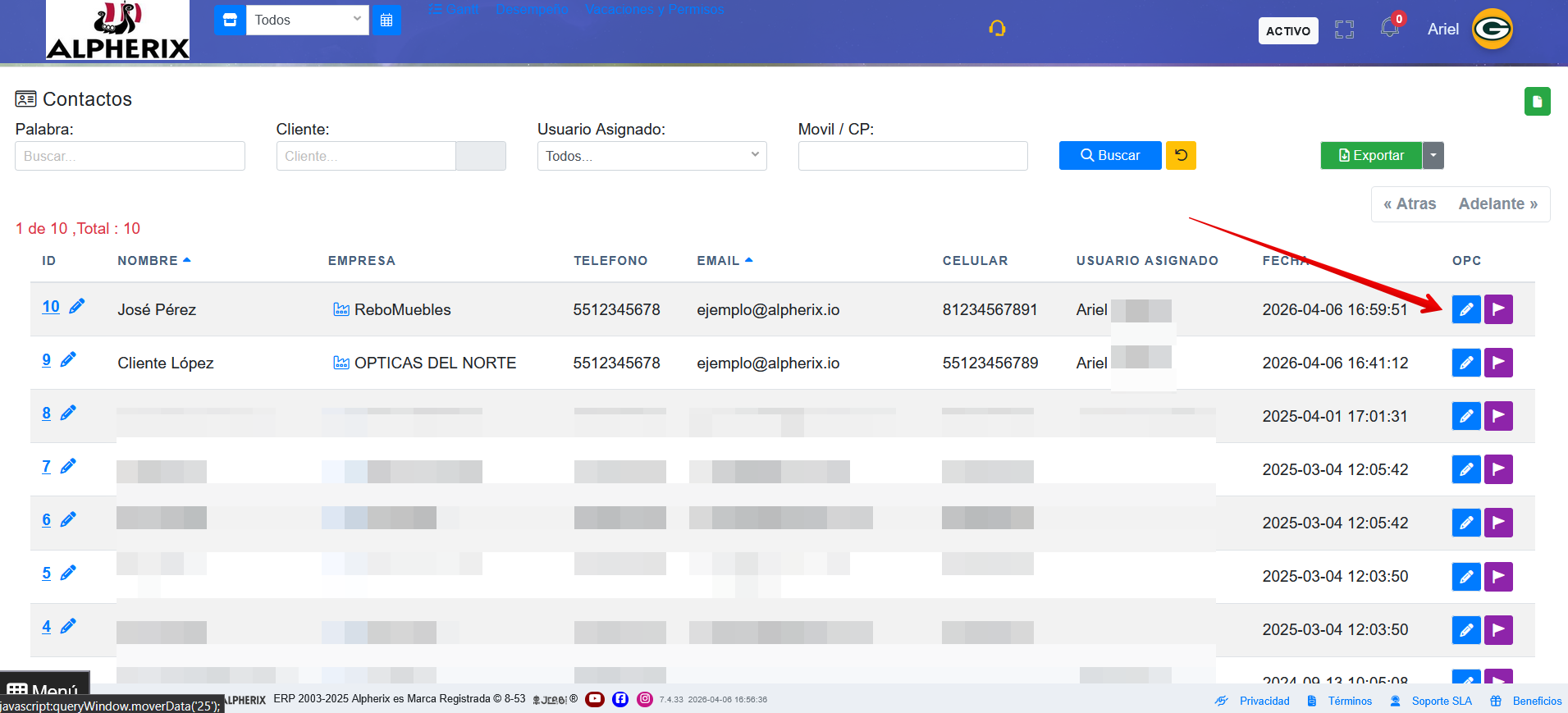Click blue edit pencil button for José Pérez
1568x713 pixels.
click(x=1465, y=309)
